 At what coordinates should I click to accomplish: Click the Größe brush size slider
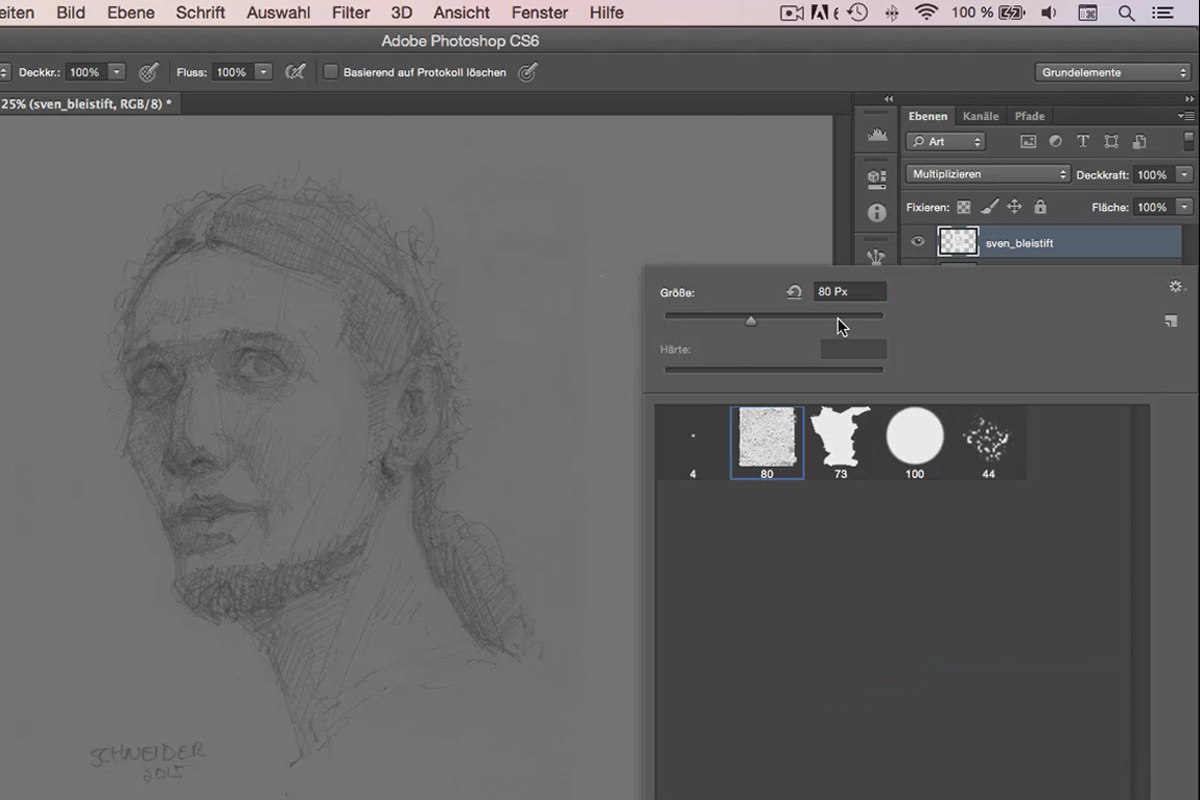click(x=774, y=316)
